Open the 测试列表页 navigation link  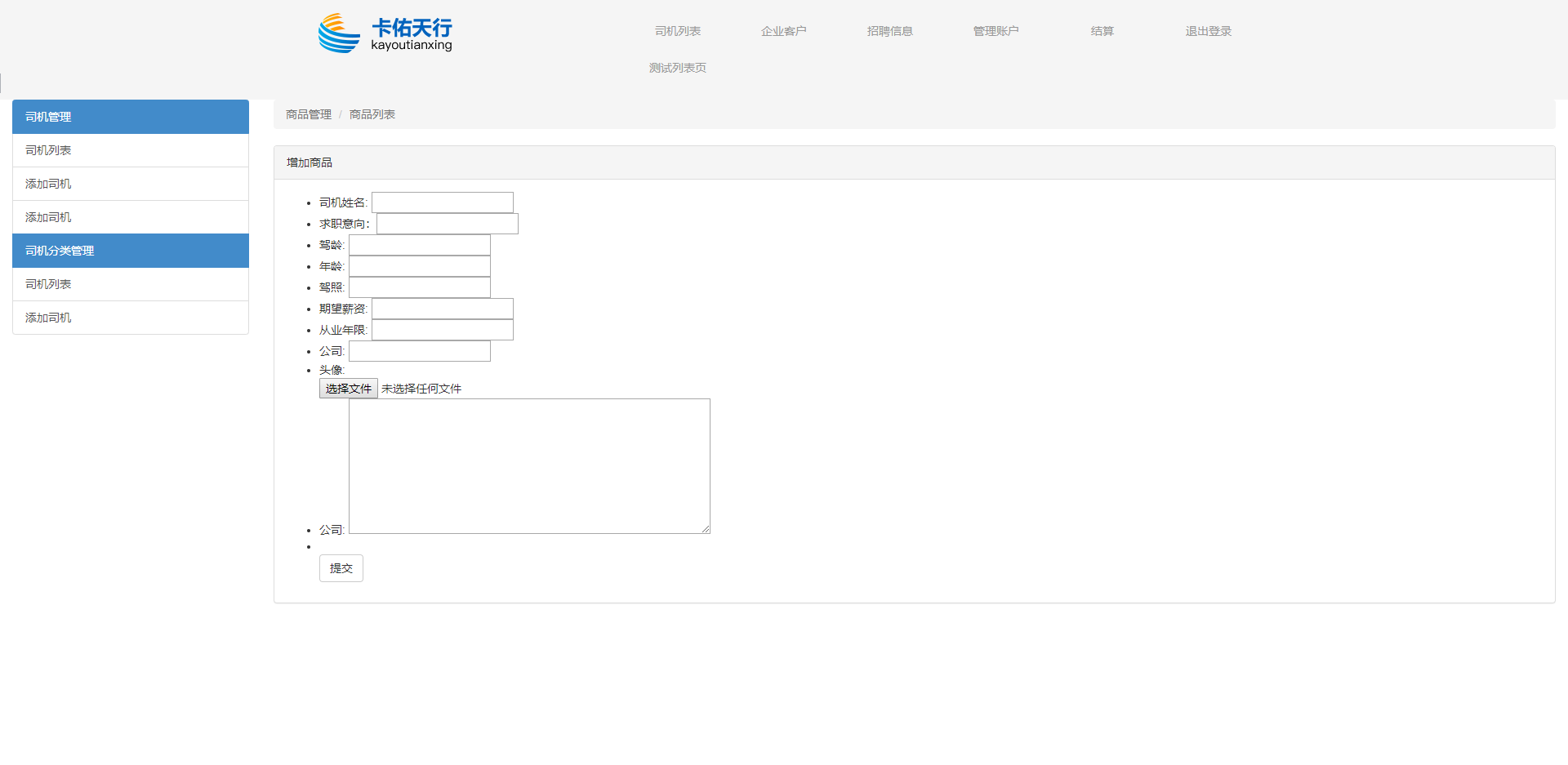[677, 68]
